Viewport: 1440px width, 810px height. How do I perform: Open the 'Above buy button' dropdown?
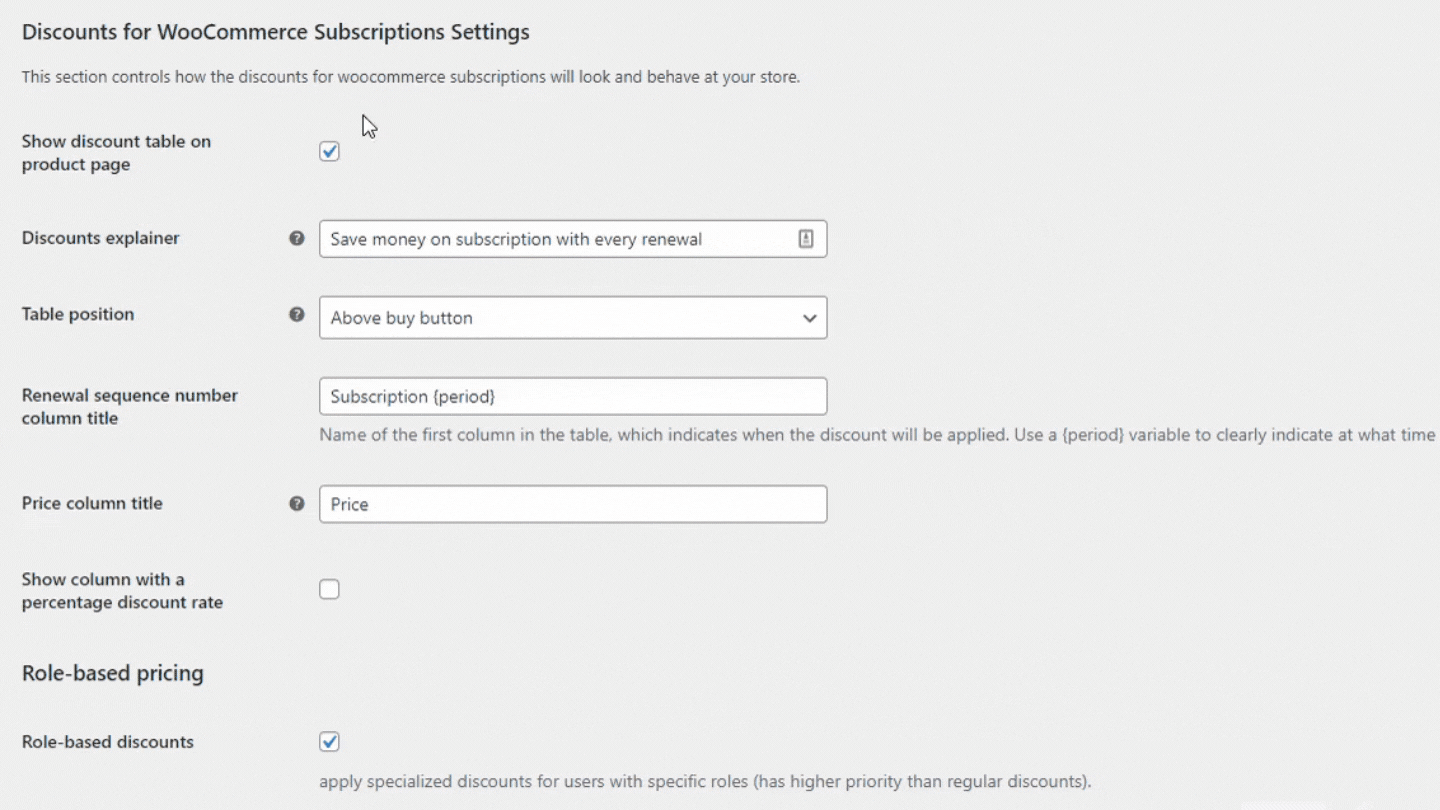[x=573, y=317]
